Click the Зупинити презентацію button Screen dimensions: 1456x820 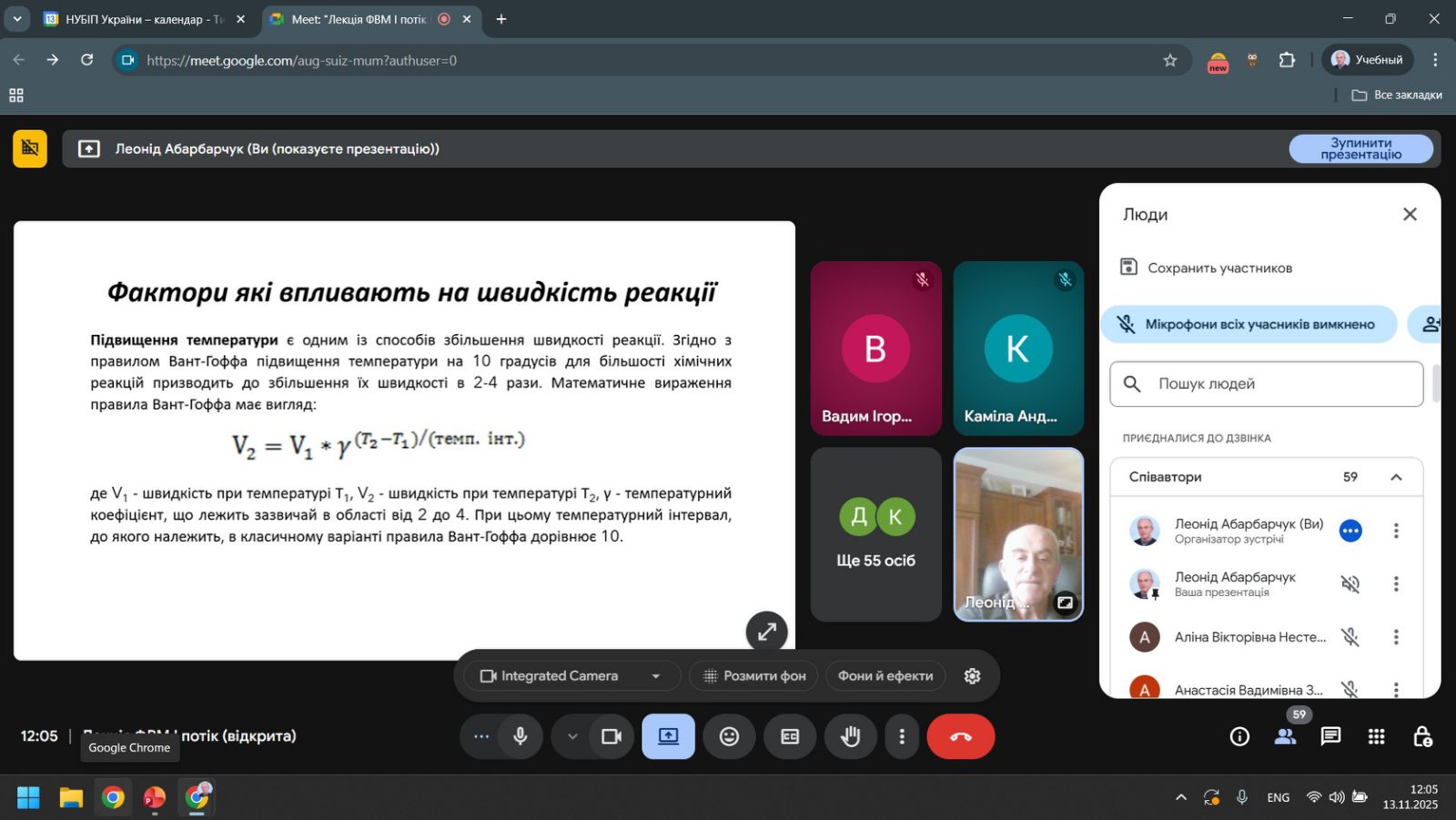[x=1360, y=148]
